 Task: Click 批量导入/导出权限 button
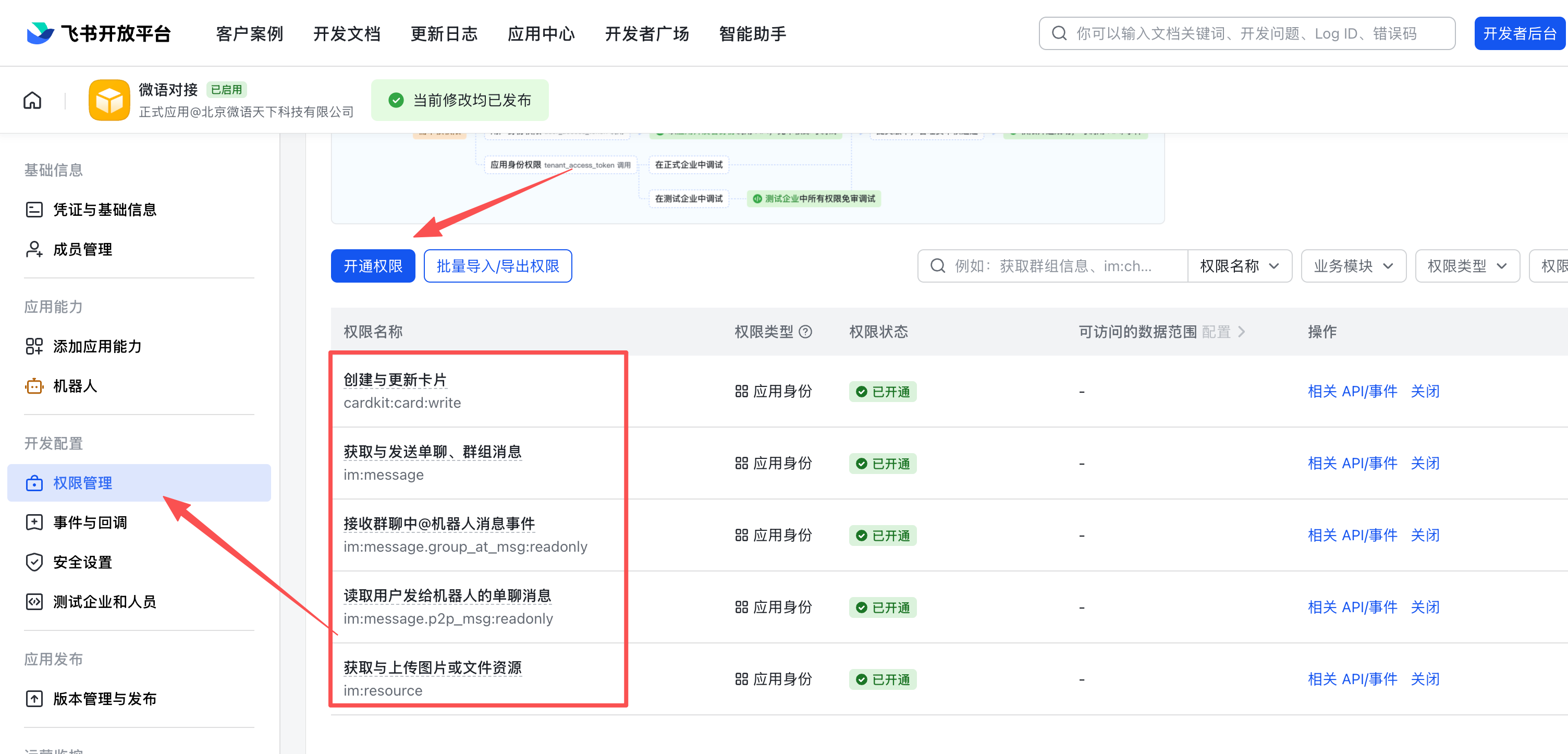tap(497, 266)
